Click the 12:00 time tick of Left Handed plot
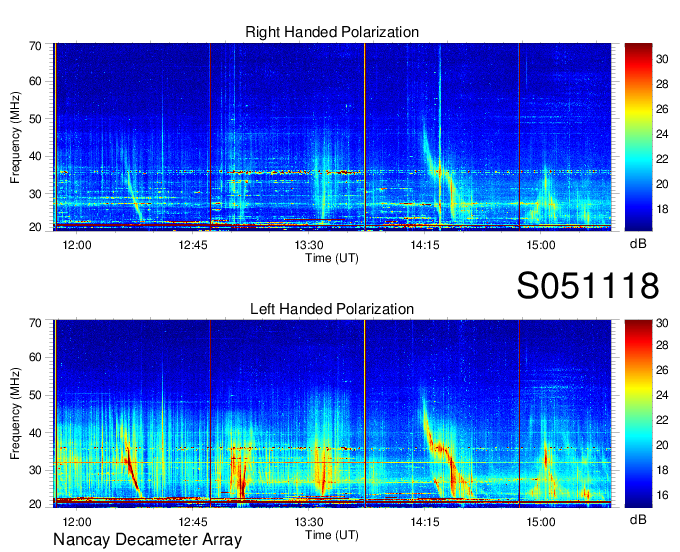Screen dimensions: 680x552 click(77, 522)
